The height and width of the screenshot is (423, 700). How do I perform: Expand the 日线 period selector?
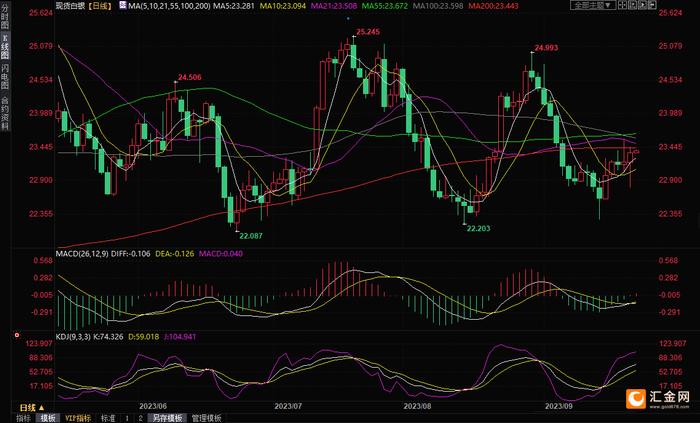point(32,407)
